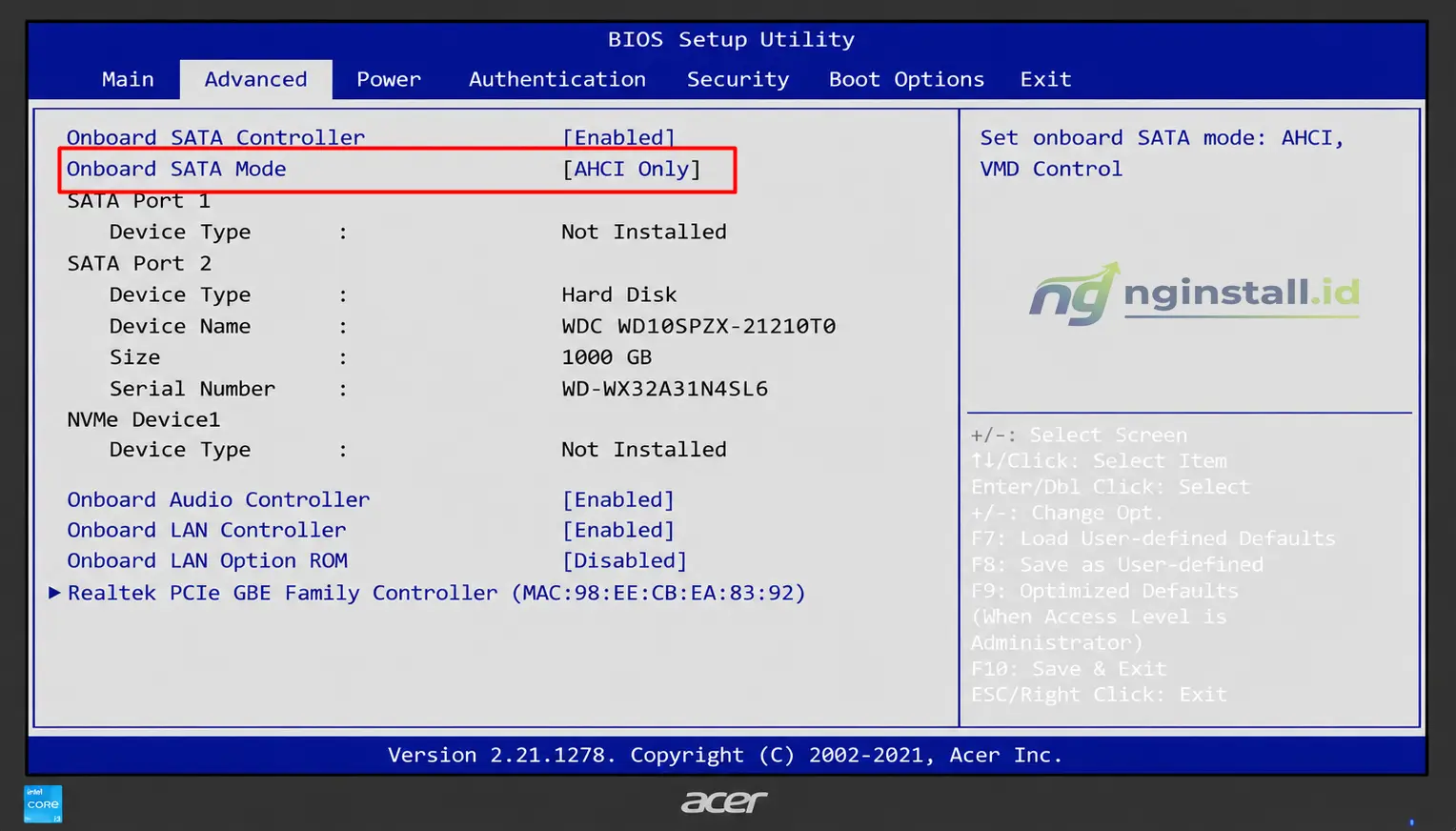The height and width of the screenshot is (831, 1456).
Task: Click NVMe Device1 Not Installed value
Action: 644,449
